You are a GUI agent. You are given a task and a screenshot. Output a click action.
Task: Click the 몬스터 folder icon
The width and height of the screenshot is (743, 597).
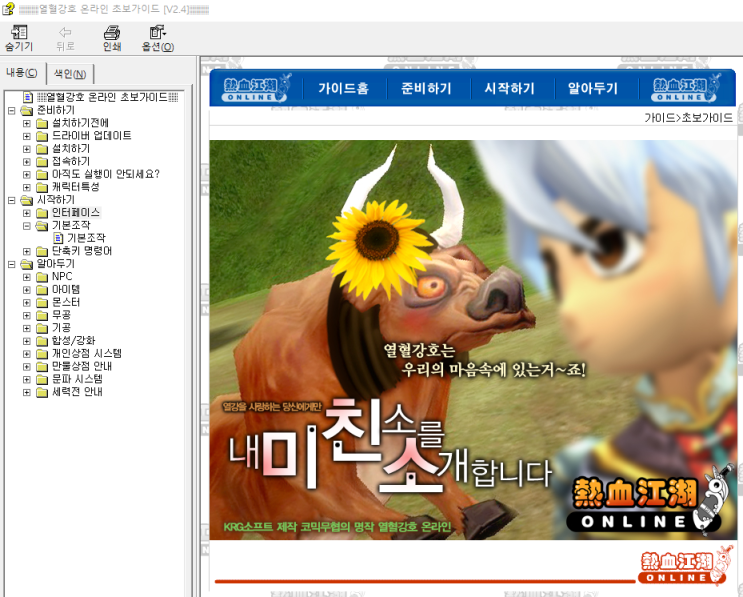point(42,302)
